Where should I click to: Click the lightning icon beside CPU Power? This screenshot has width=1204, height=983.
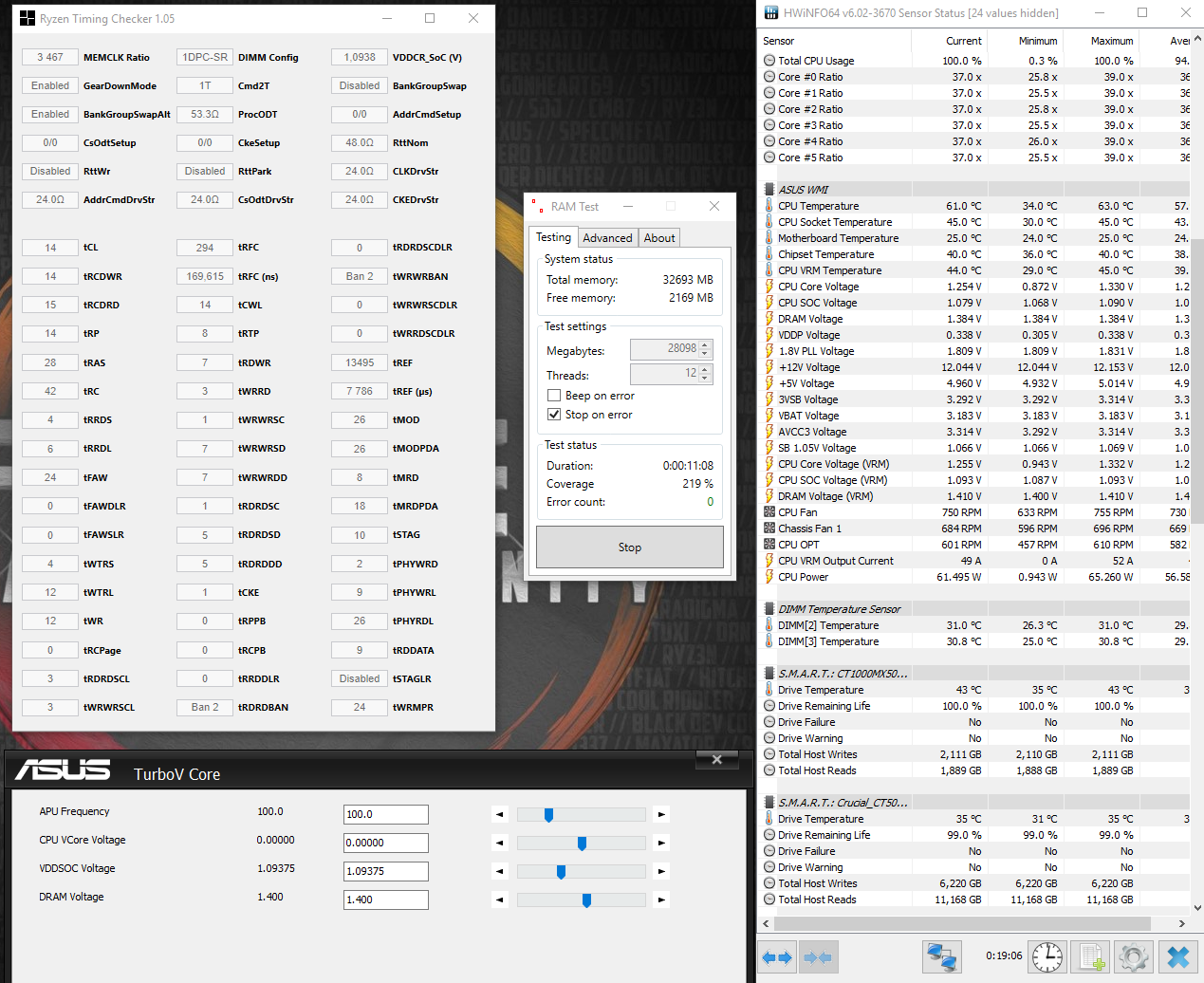coord(769,577)
